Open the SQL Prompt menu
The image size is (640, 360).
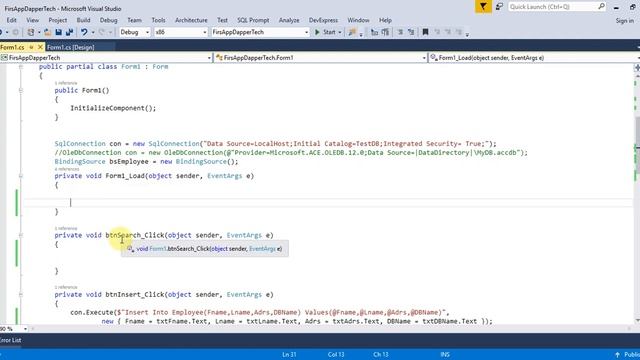[253, 20]
